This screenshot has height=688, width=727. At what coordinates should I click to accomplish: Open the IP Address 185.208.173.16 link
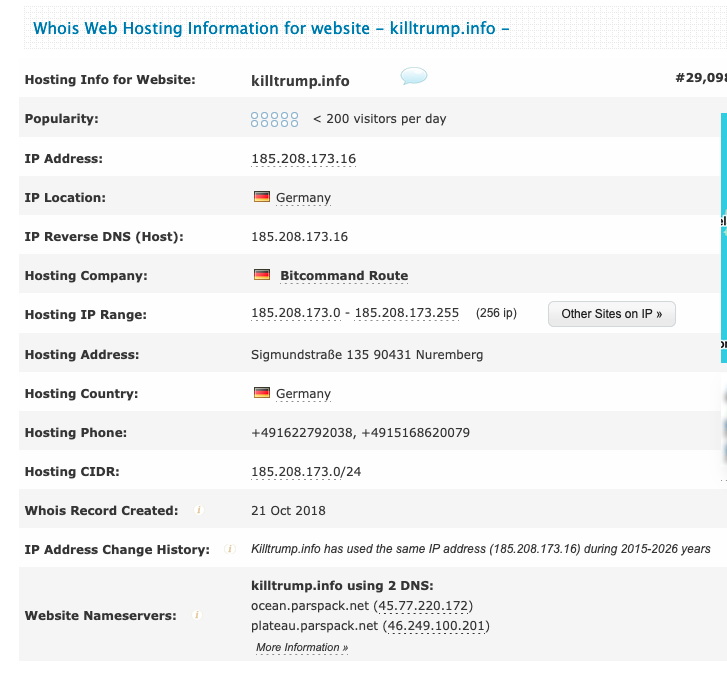(x=303, y=159)
